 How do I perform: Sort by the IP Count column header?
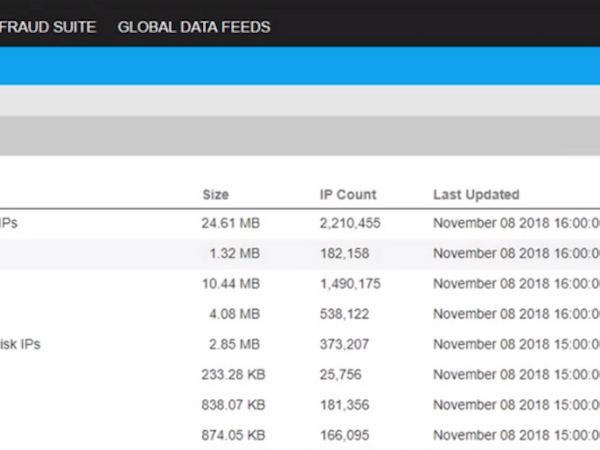[x=346, y=194]
